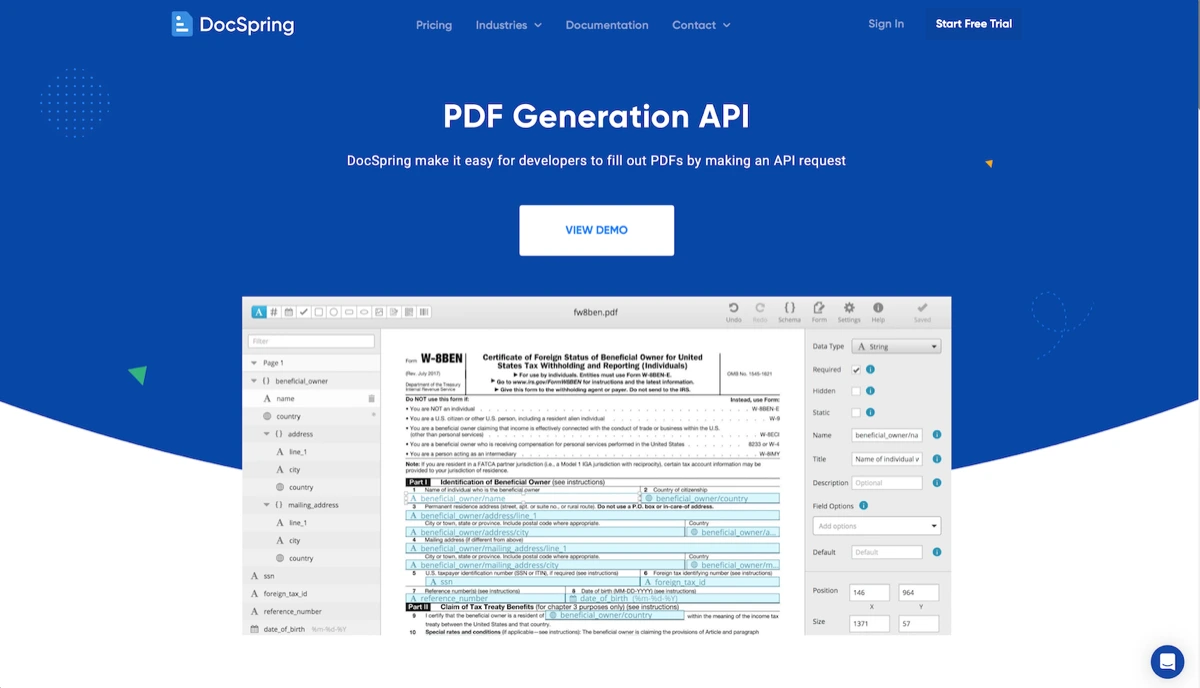This screenshot has width=1200, height=688.
Task: Open the Data Type String dropdown
Action: click(896, 347)
